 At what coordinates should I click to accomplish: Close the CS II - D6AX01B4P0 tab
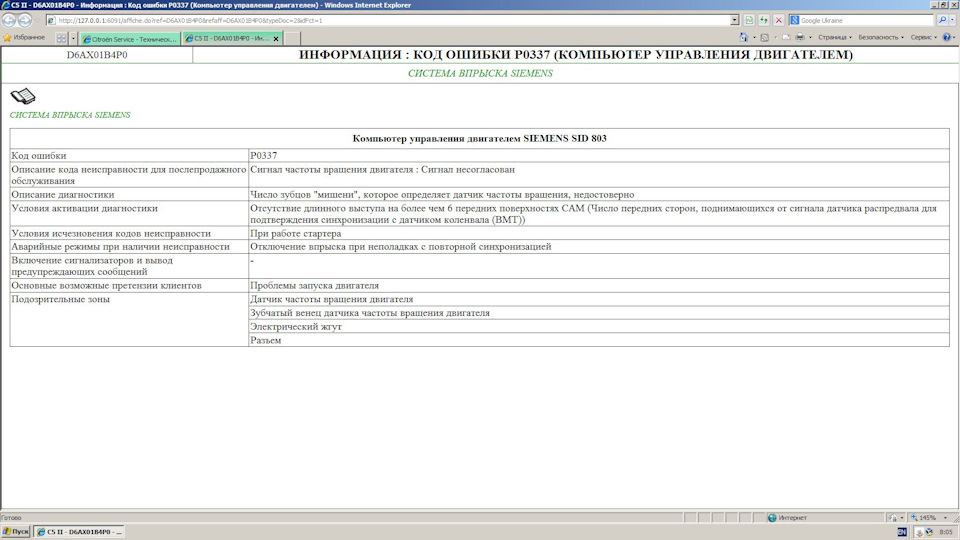click(x=276, y=39)
